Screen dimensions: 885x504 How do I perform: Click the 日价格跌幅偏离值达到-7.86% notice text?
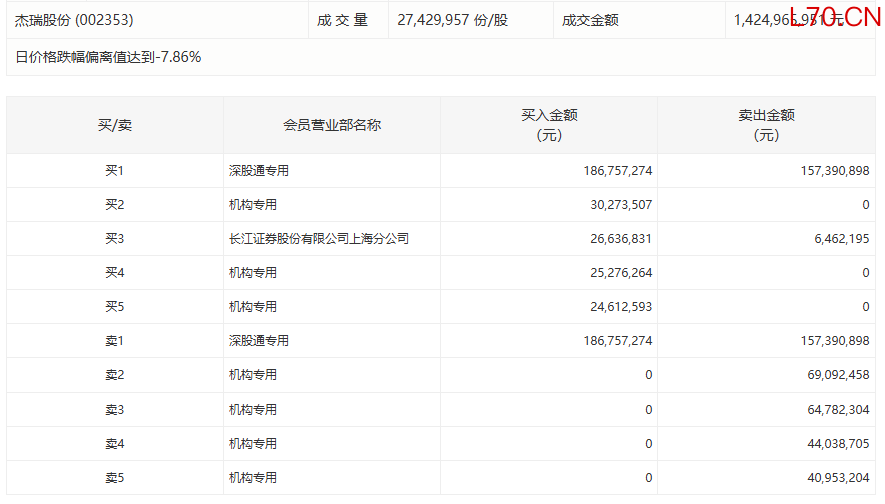pos(108,57)
